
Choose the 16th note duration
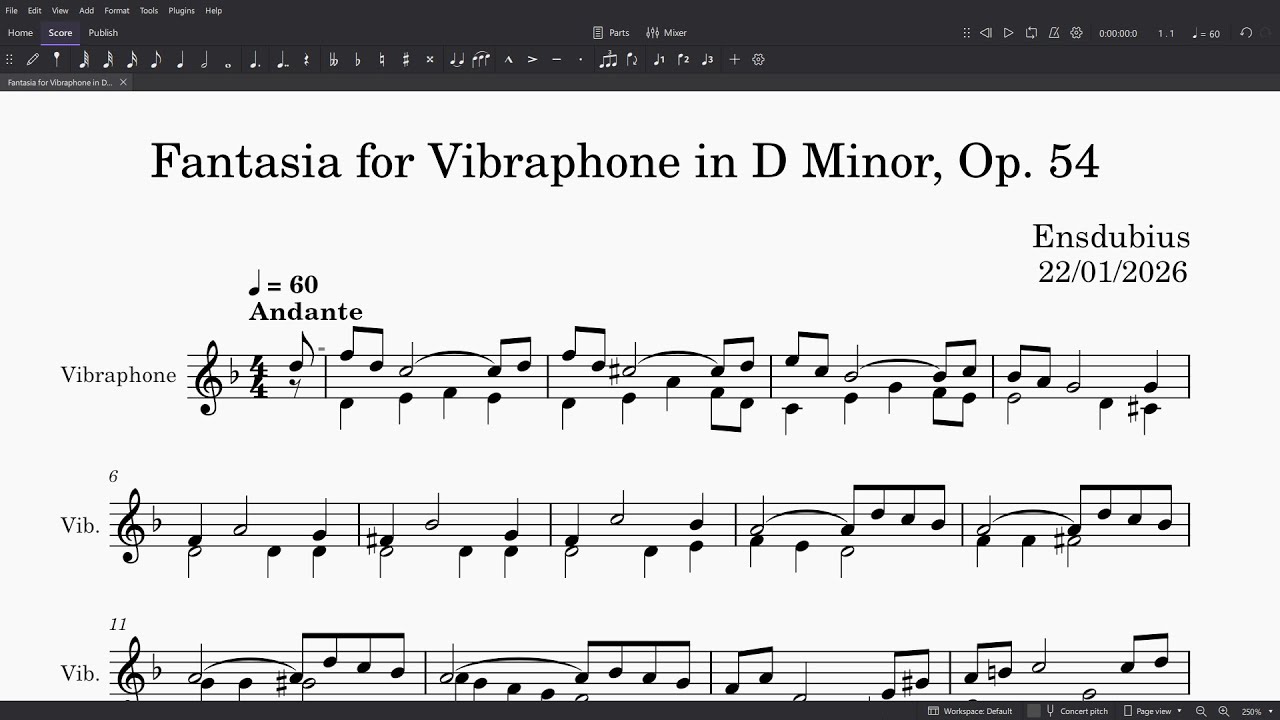coord(132,60)
